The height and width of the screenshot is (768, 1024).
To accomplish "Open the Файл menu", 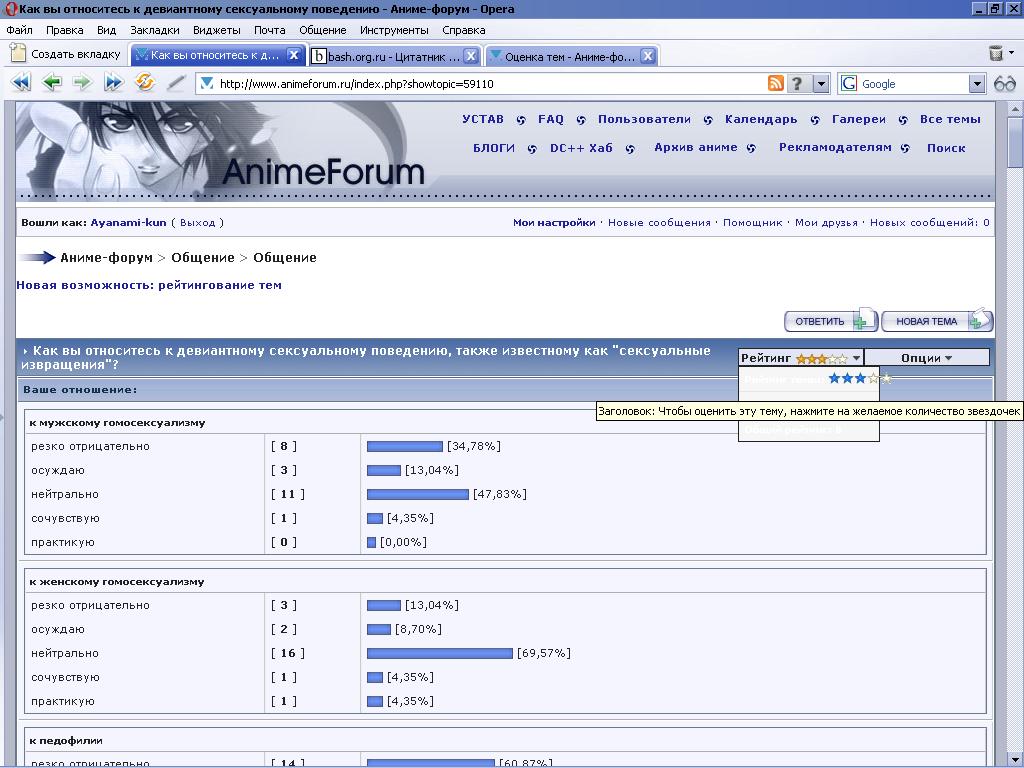I will pos(19,30).
